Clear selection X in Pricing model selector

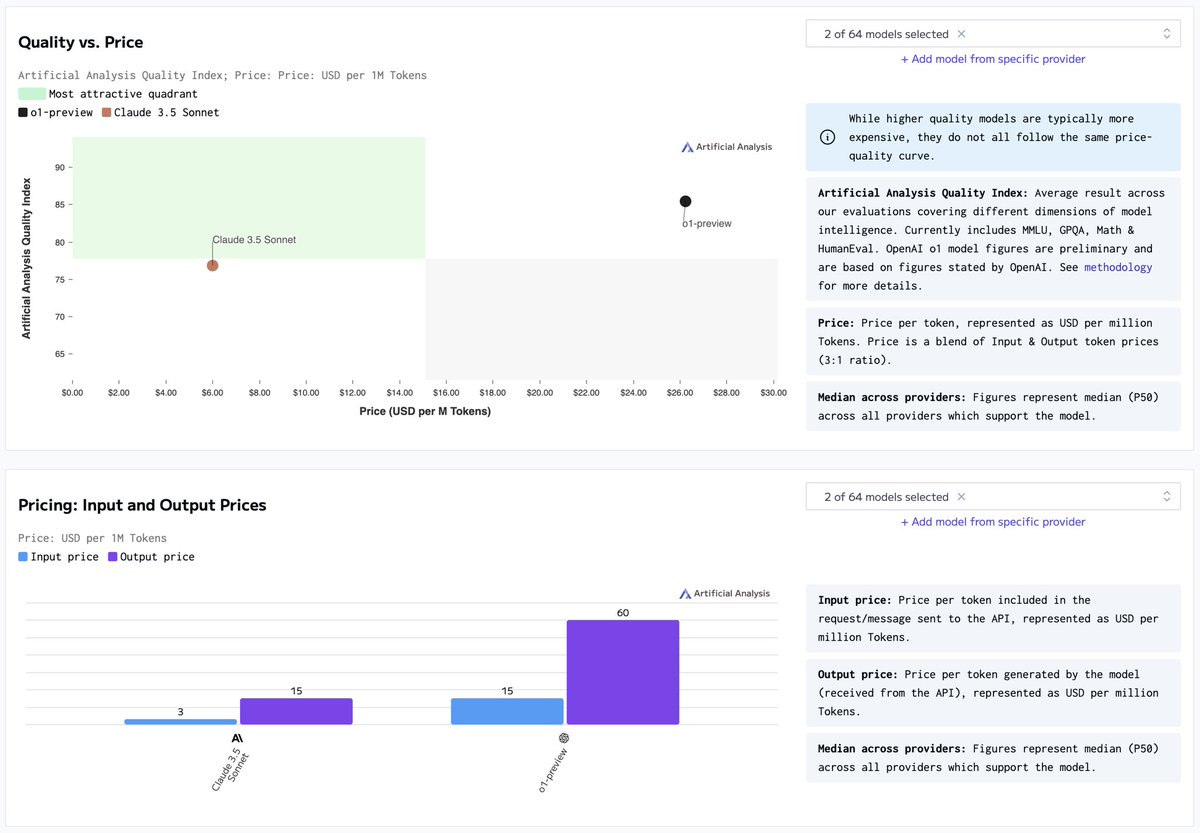962,497
